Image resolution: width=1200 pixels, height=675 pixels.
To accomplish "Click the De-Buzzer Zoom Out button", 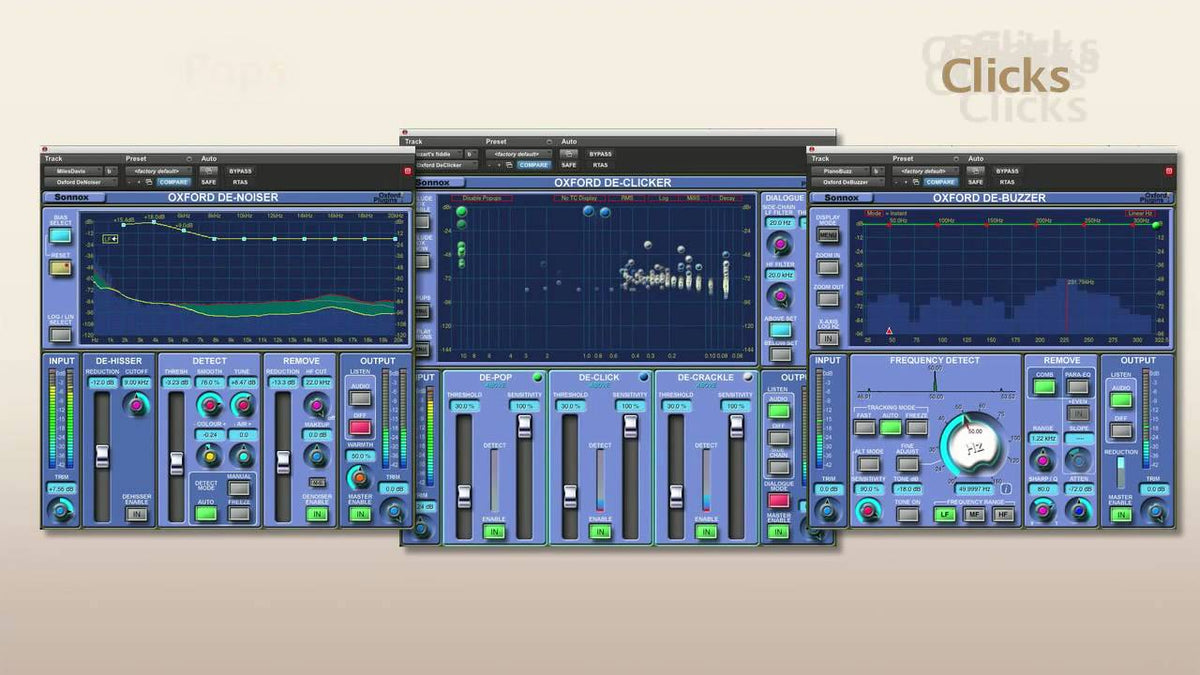I will click(x=827, y=299).
